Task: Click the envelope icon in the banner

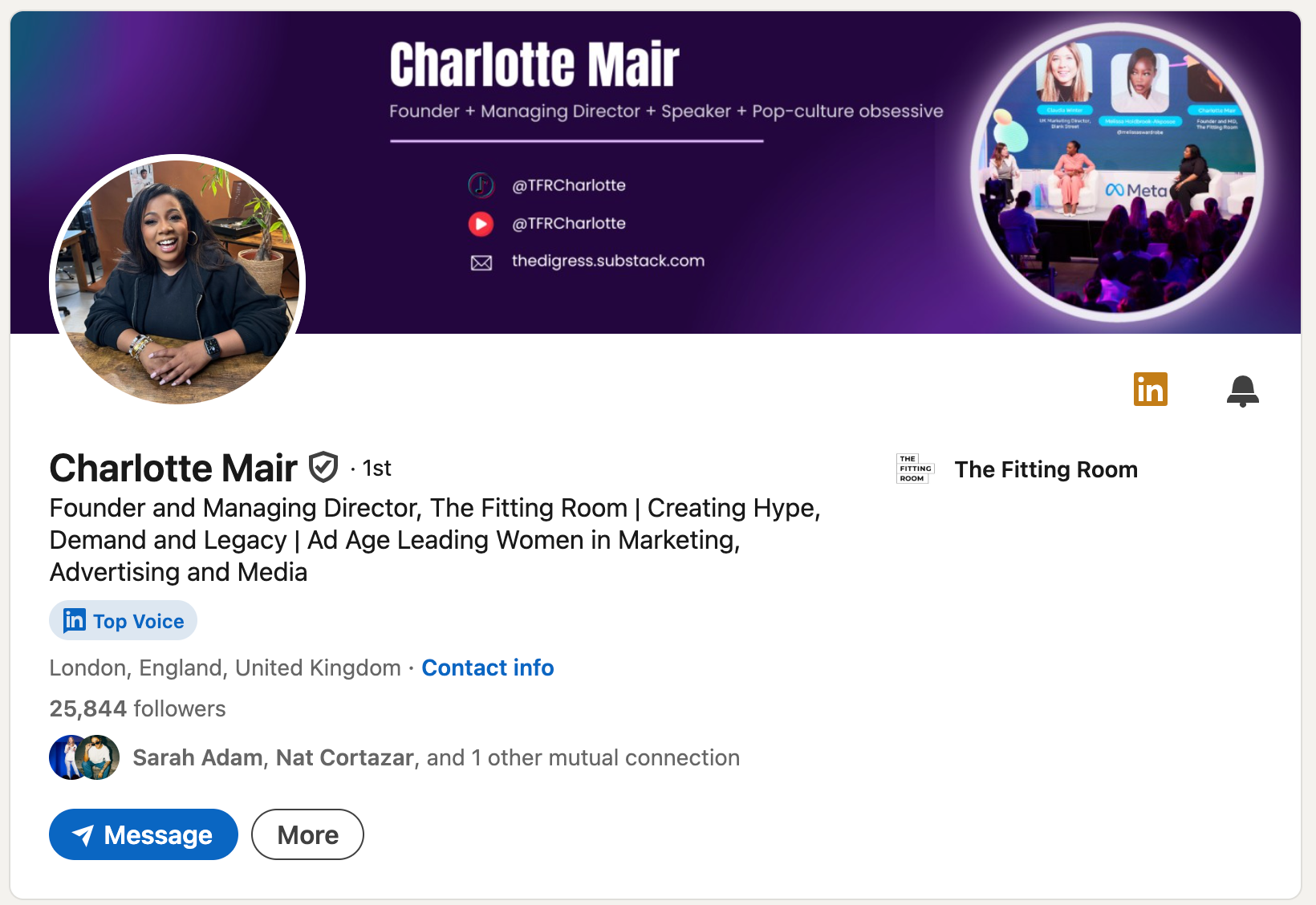Action: tap(481, 262)
